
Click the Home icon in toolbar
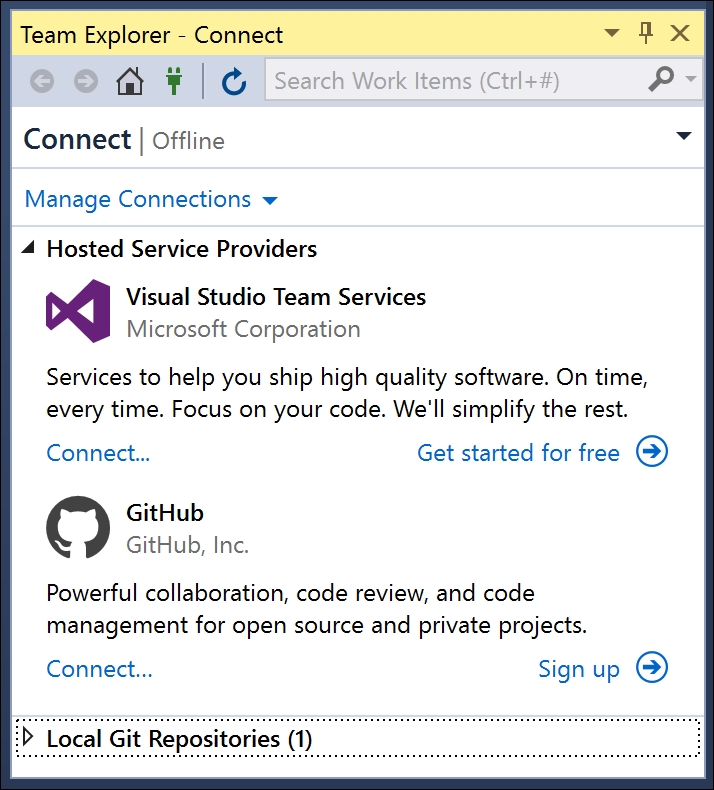[130, 81]
